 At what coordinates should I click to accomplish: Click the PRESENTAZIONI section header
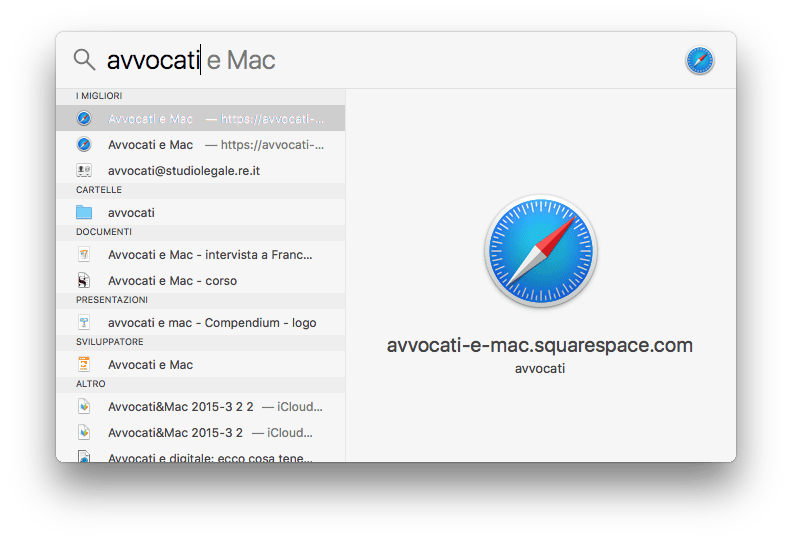(x=112, y=300)
